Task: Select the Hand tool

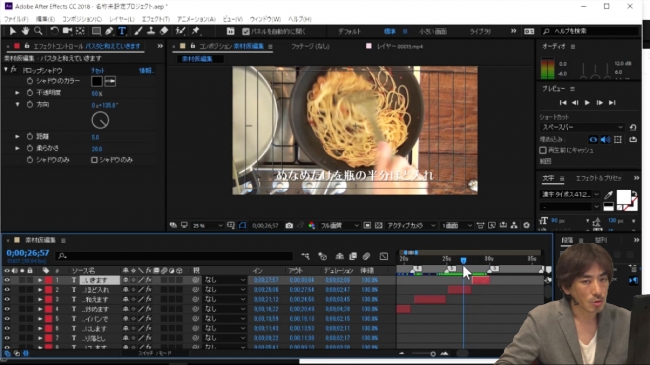Action: coord(25,31)
